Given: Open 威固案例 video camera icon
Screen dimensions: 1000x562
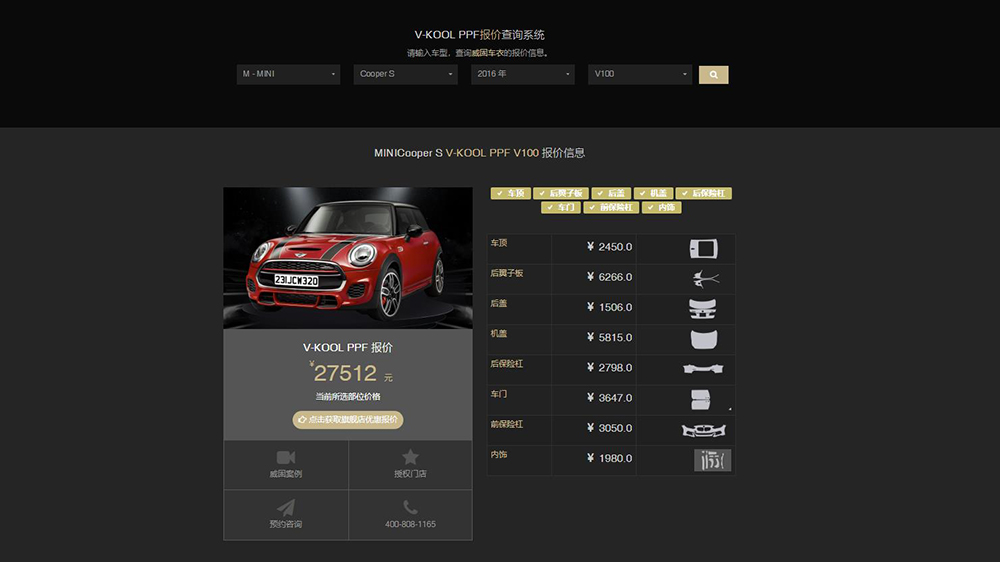Looking at the screenshot, I should point(286,457).
